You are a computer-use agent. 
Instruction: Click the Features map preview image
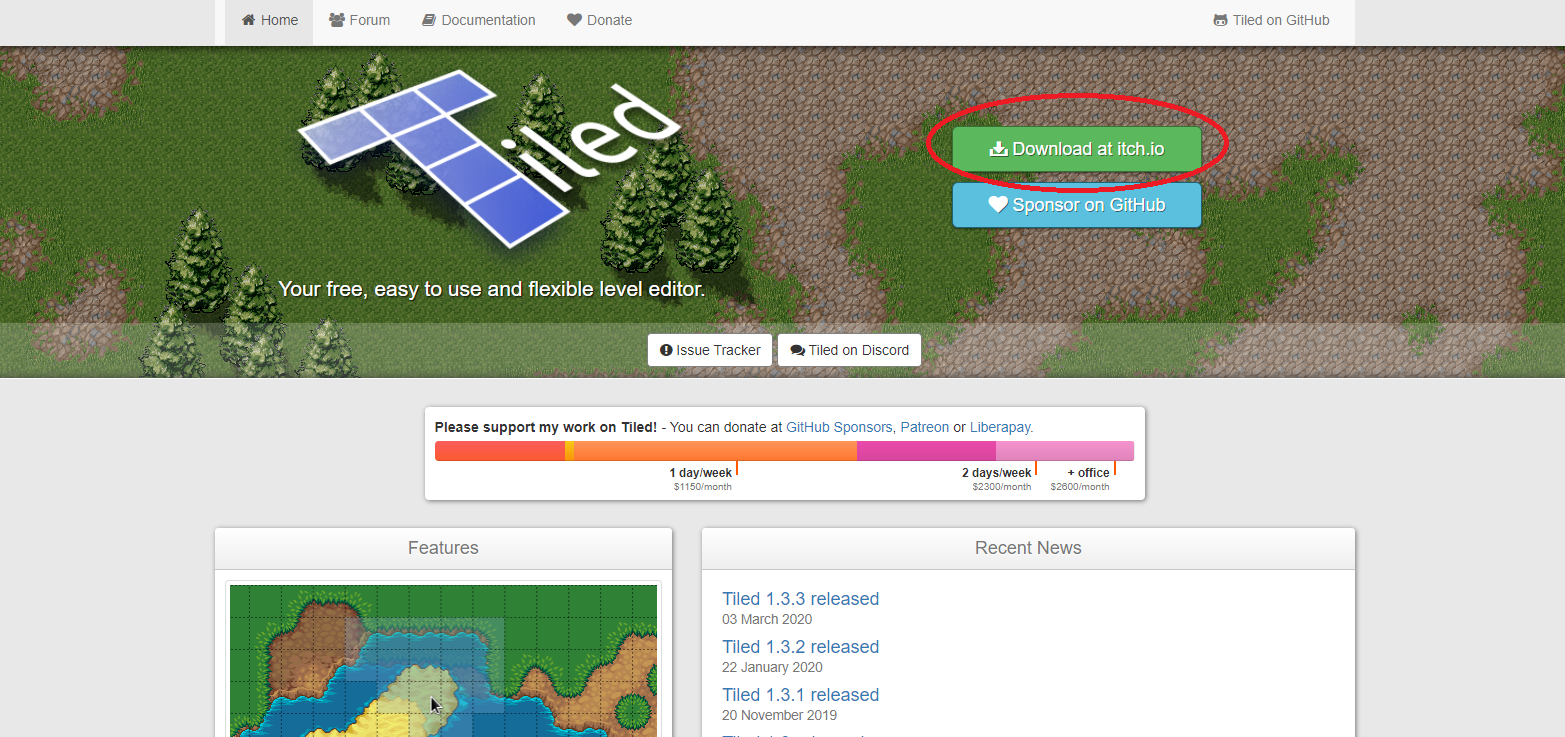click(443, 660)
